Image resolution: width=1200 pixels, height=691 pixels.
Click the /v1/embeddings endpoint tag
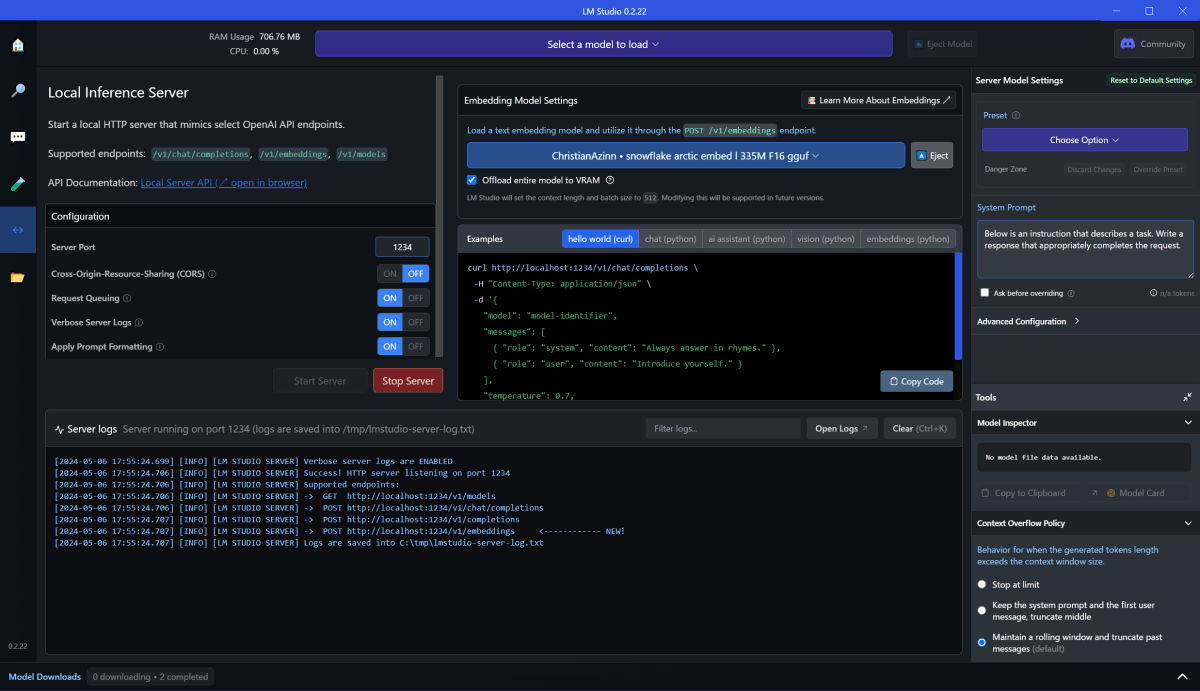click(x=294, y=154)
